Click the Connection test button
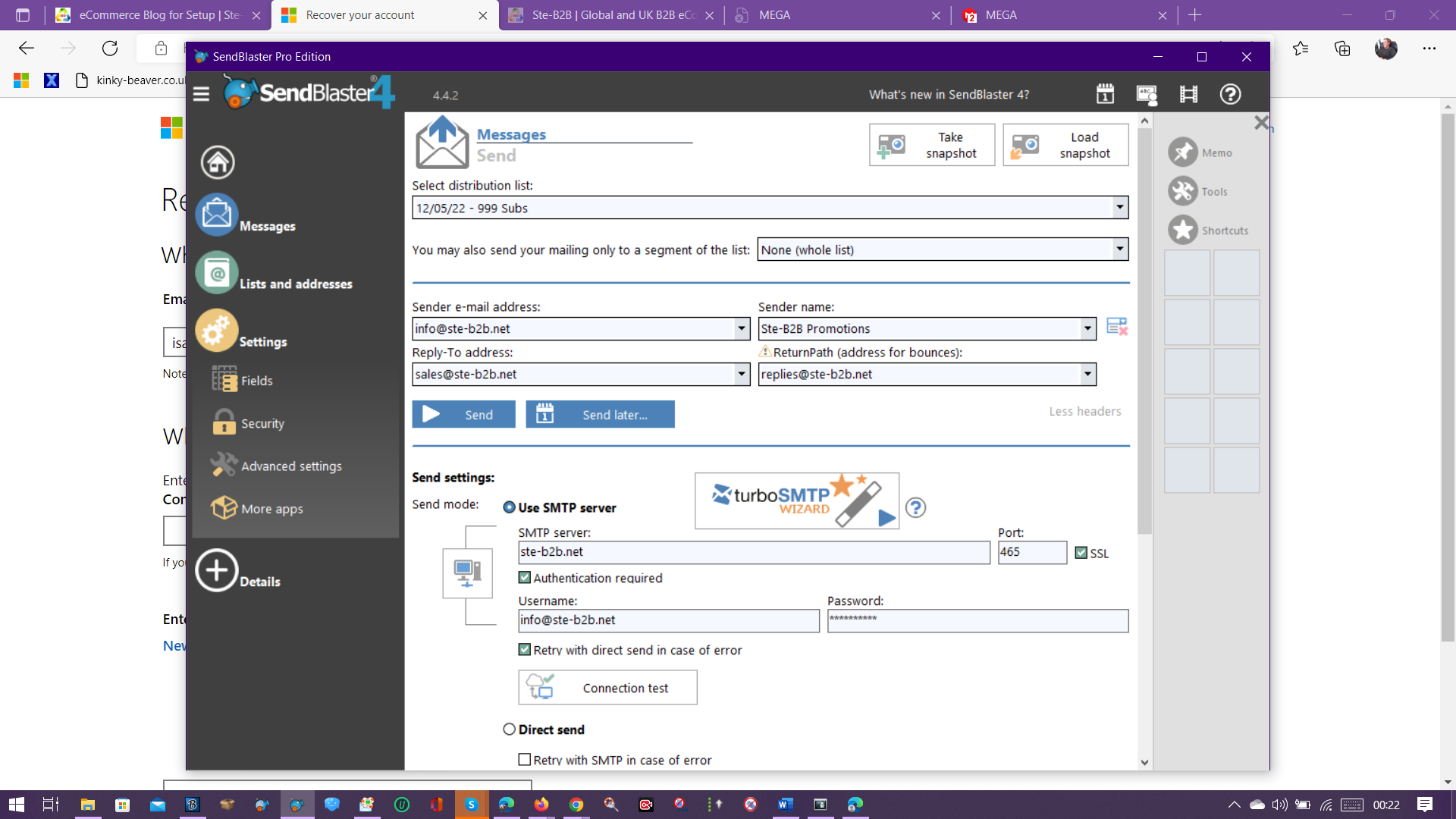 click(607, 688)
